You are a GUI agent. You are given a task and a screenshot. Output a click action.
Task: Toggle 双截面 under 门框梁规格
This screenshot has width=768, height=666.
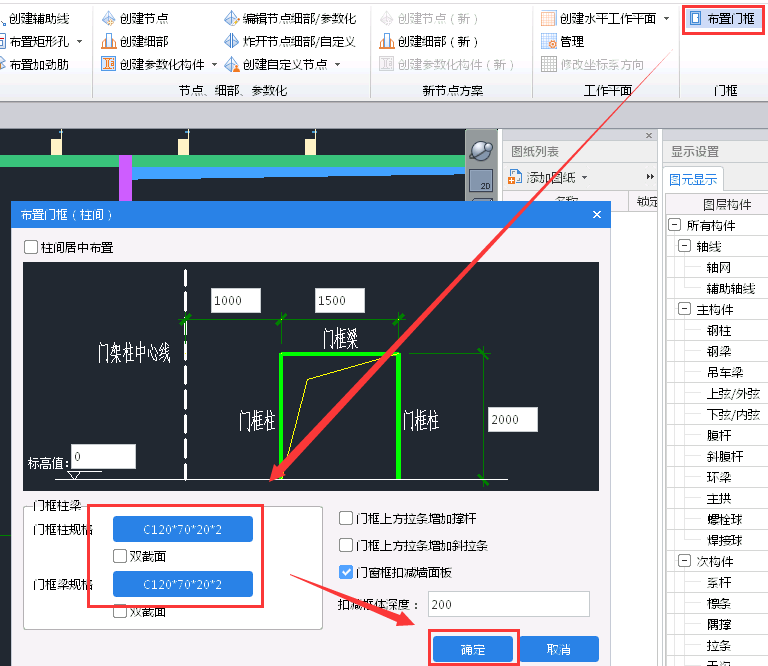pyautogui.click(x=120, y=611)
